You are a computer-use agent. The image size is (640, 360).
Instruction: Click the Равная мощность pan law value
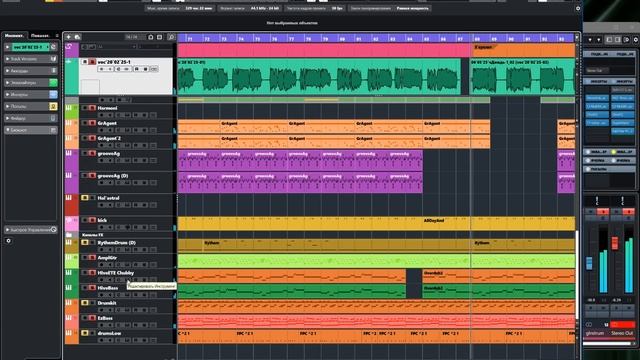(x=413, y=8)
